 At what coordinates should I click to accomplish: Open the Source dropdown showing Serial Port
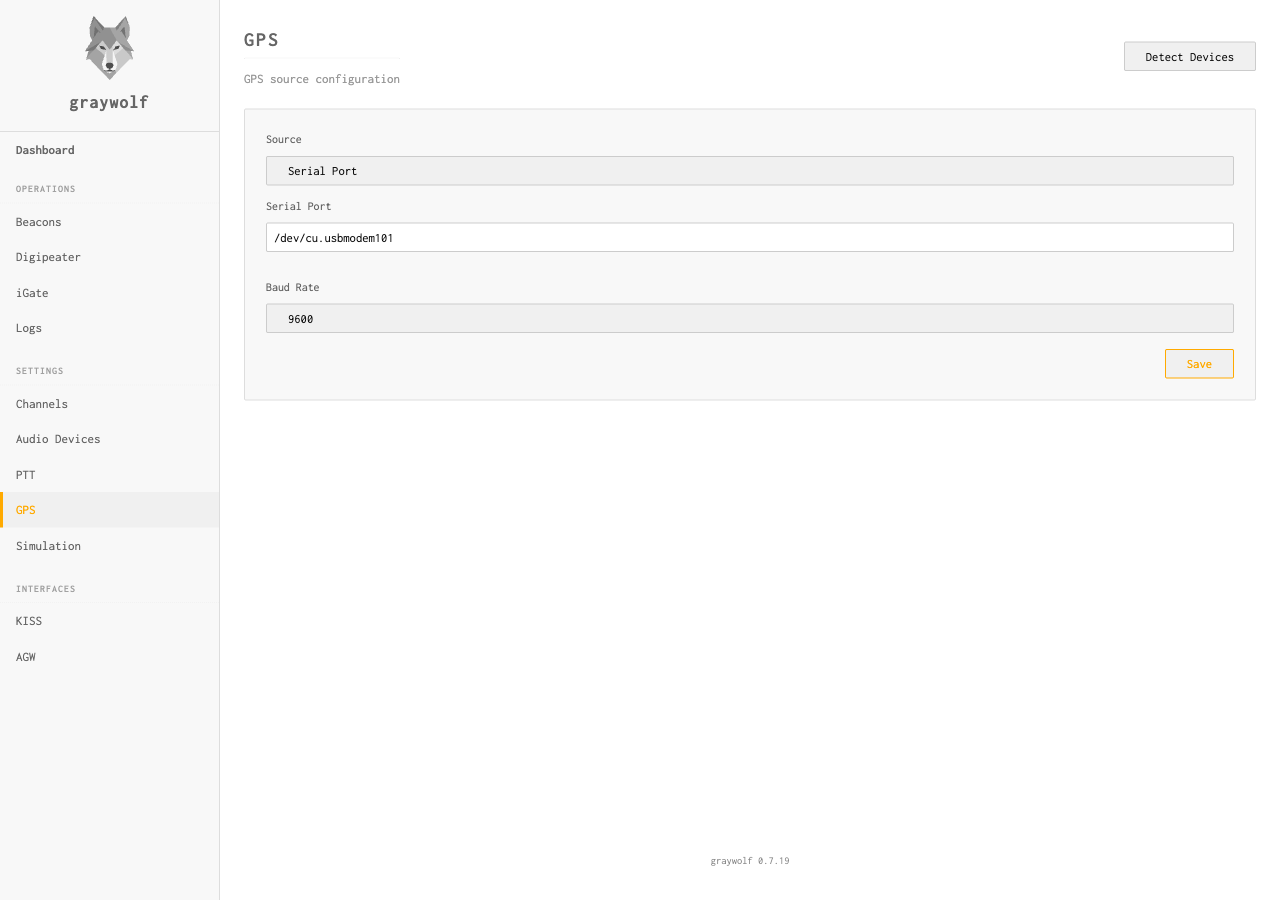point(750,170)
